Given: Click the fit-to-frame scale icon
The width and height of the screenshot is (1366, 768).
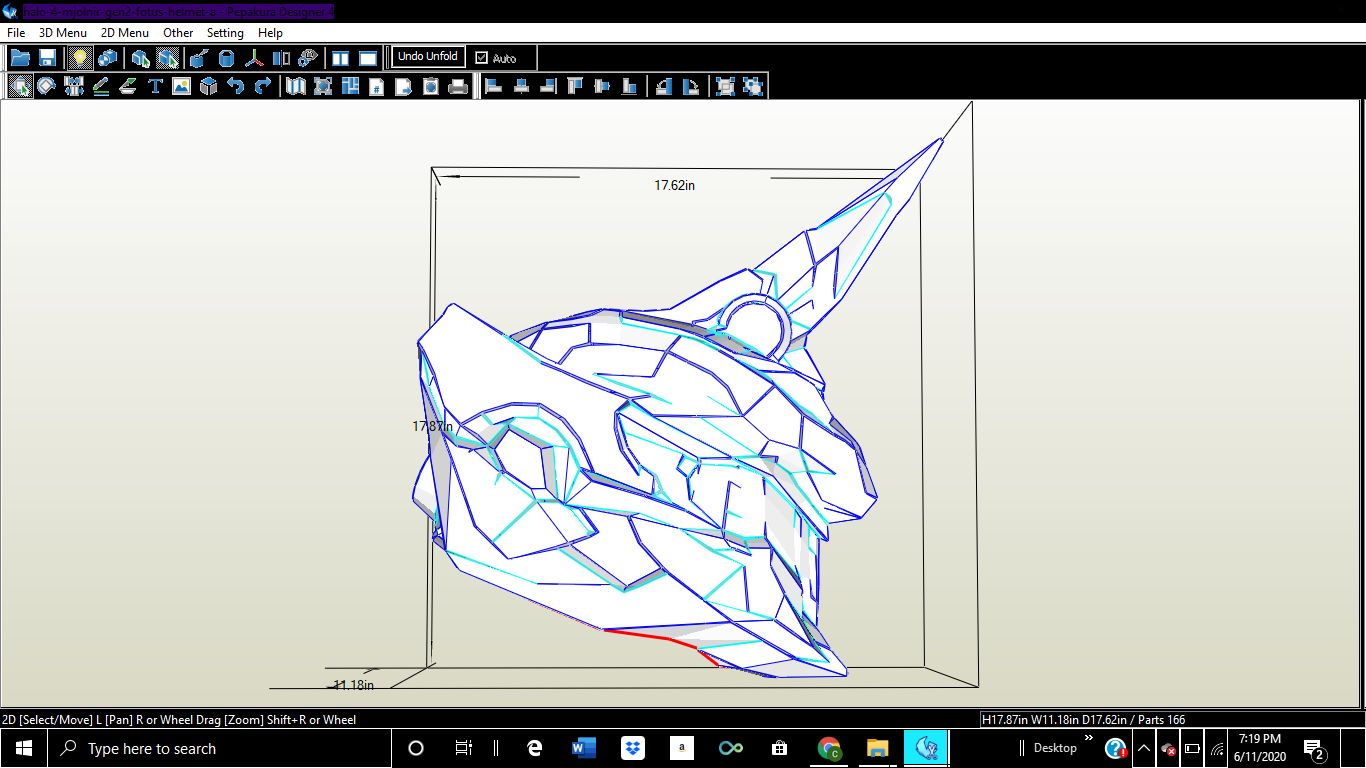Looking at the screenshot, I should tap(323, 86).
